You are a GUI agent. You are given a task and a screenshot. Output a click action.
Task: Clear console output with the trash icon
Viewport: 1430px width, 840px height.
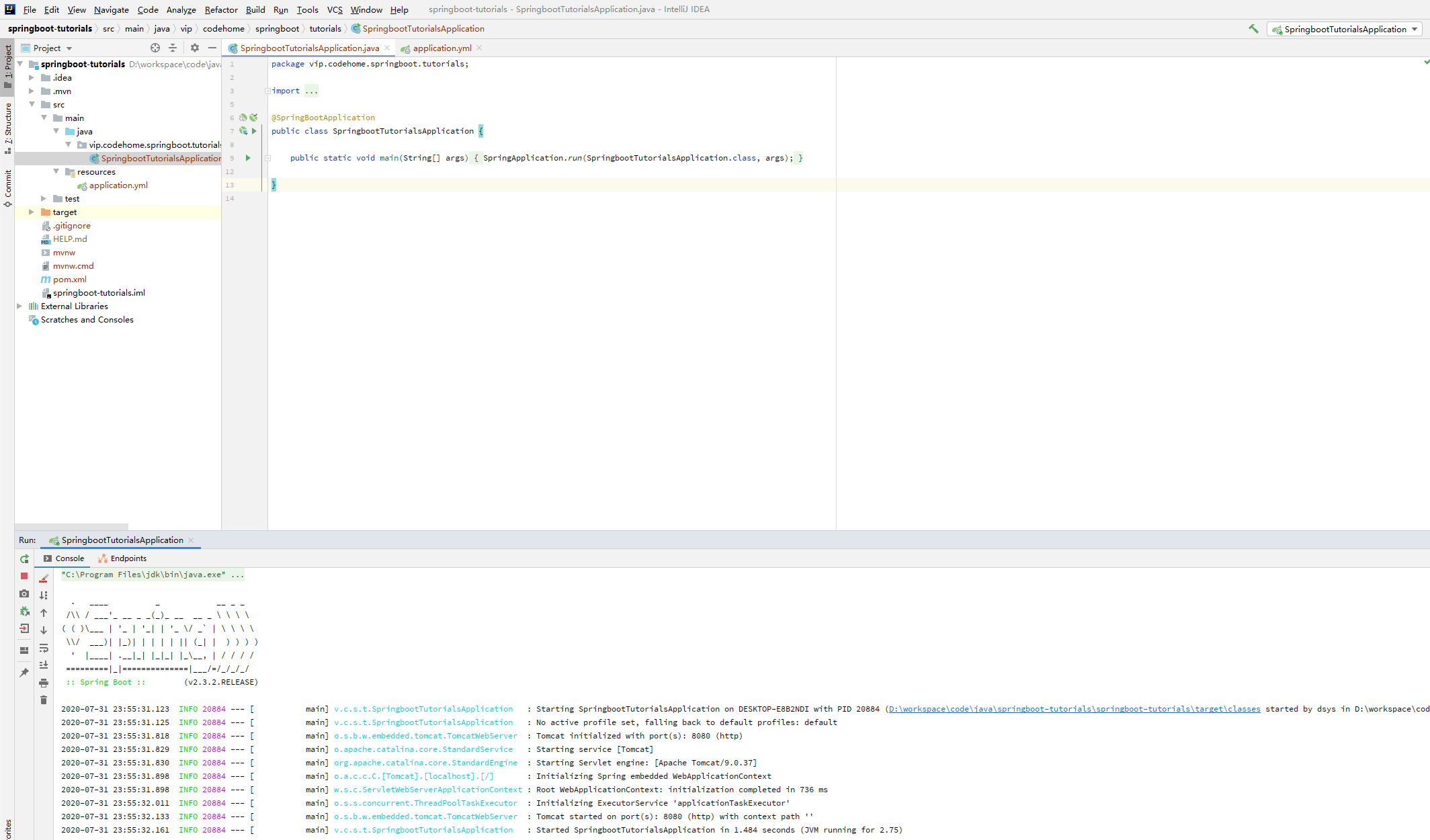44,700
